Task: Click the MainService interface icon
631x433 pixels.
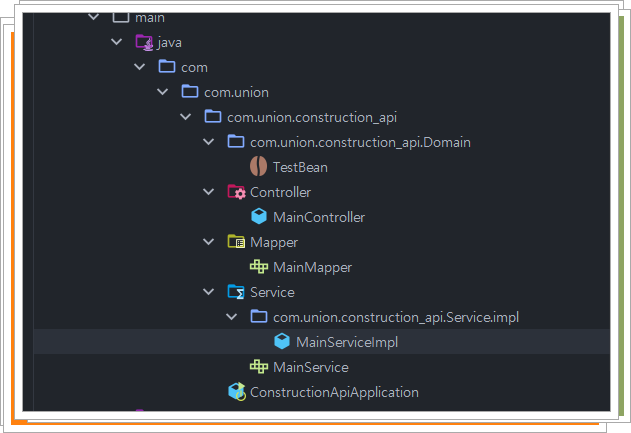Action: (259, 366)
